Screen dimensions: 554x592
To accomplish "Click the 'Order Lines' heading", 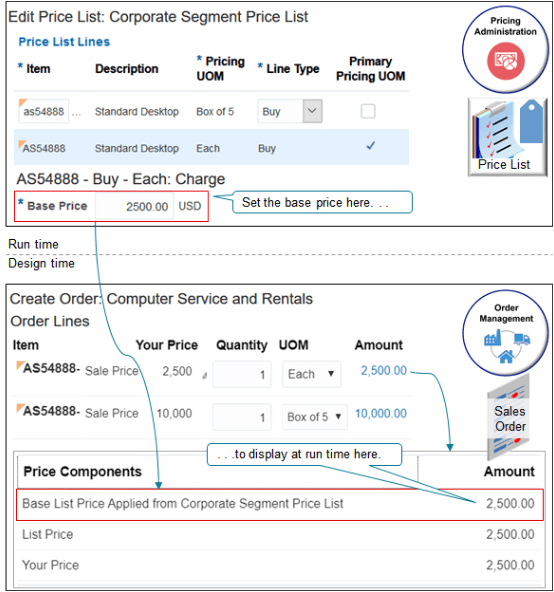I will pos(50,321).
